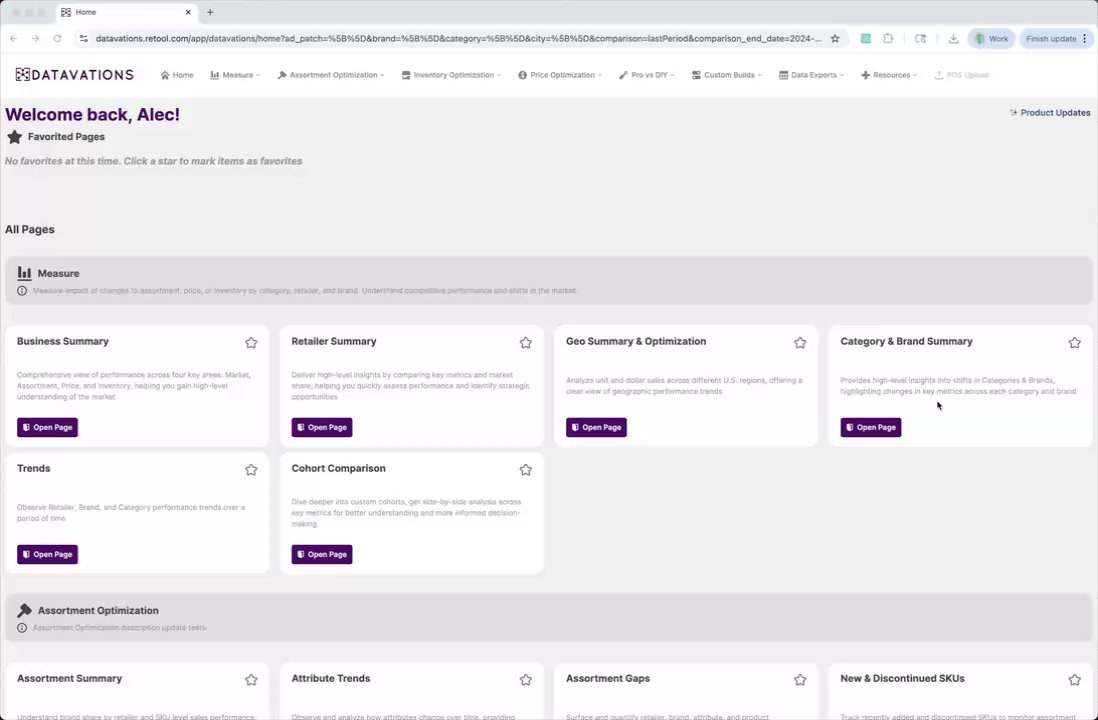Expand the Pro vs DIY menu
Viewport: 1098px width, 720px height.
click(647, 75)
